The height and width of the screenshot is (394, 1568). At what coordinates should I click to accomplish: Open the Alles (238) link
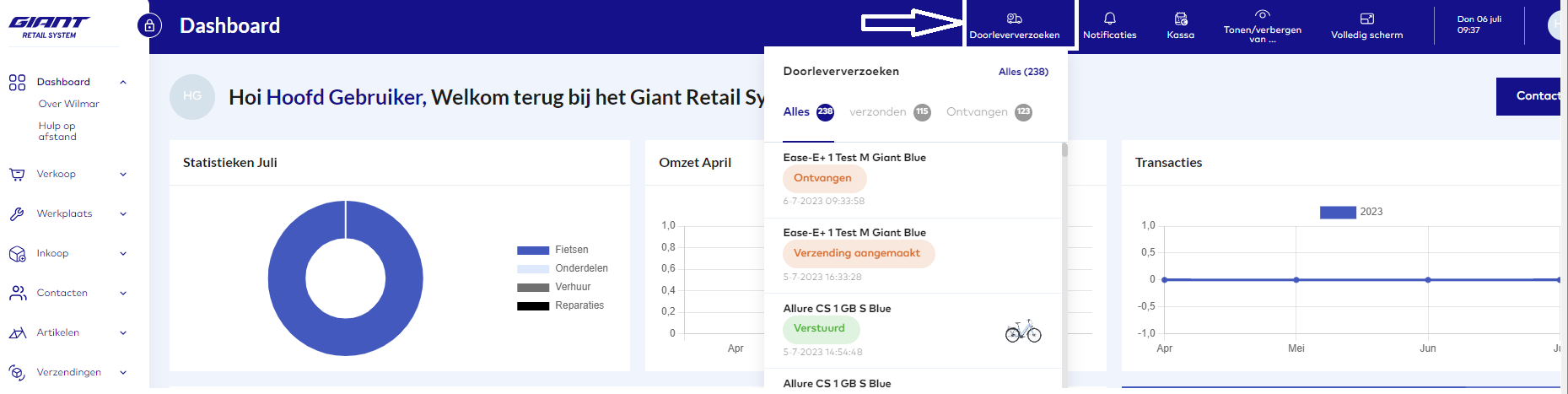coord(1023,72)
